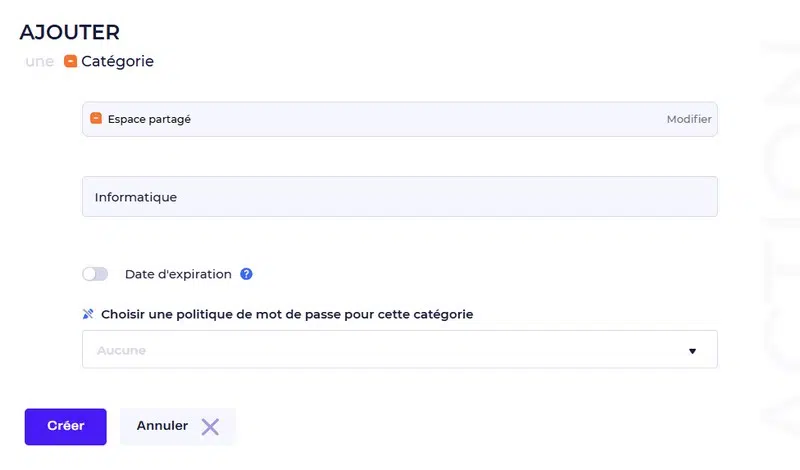Open the Aucune password policy dropdown
Viewport: 800px width, 470px height.
click(399, 350)
